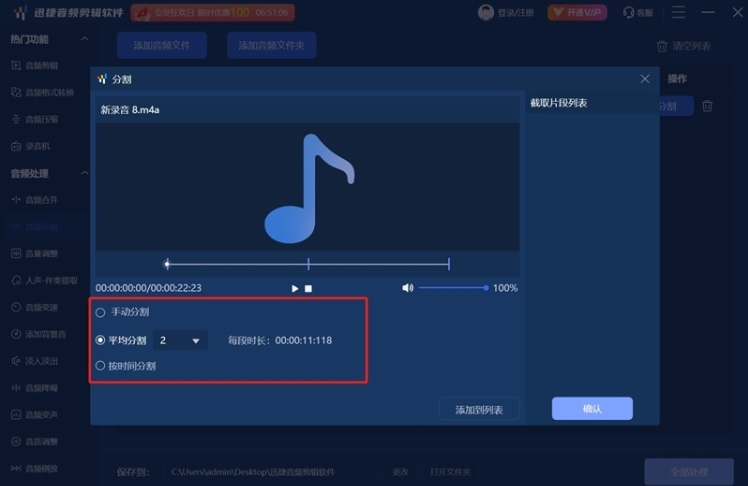The height and width of the screenshot is (486, 748).
Task: Click the save path field
Action: [272, 472]
